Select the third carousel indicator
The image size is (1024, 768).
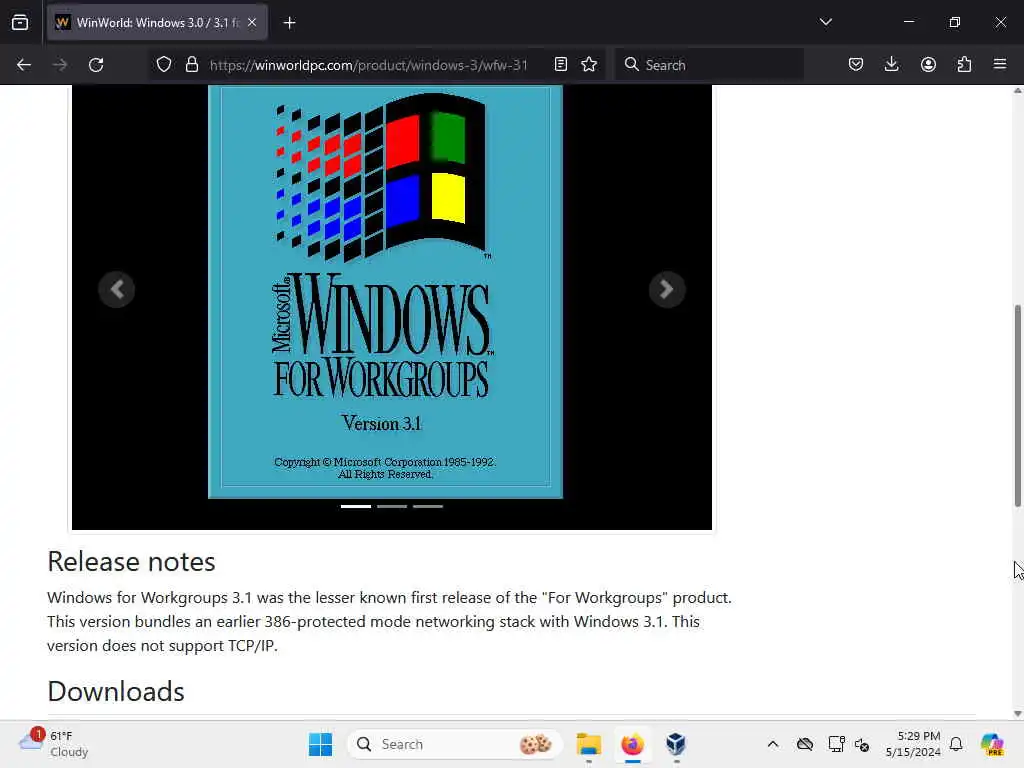[x=428, y=506]
